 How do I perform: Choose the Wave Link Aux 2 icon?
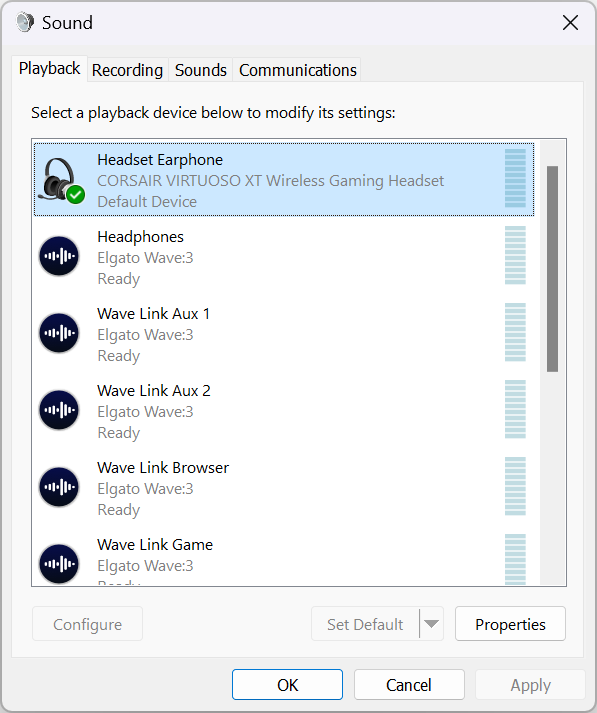click(59, 410)
